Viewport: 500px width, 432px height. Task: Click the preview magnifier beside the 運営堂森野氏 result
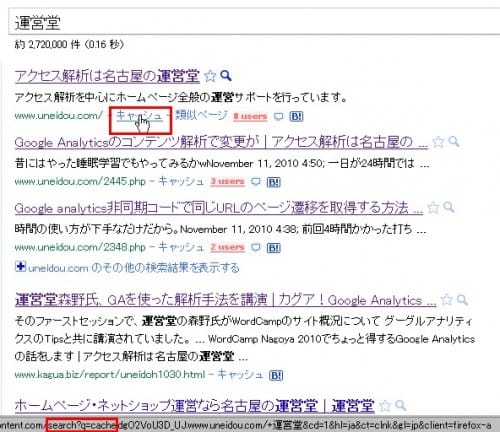[462, 300]
